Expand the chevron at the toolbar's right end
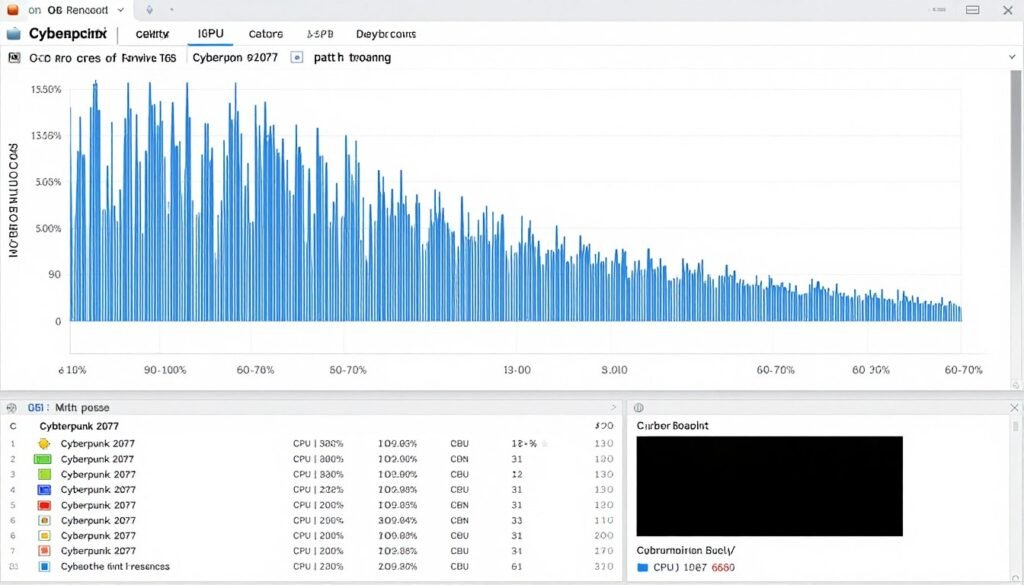The width and height of the screenshot is (1024, 585). click(1012, 57)
